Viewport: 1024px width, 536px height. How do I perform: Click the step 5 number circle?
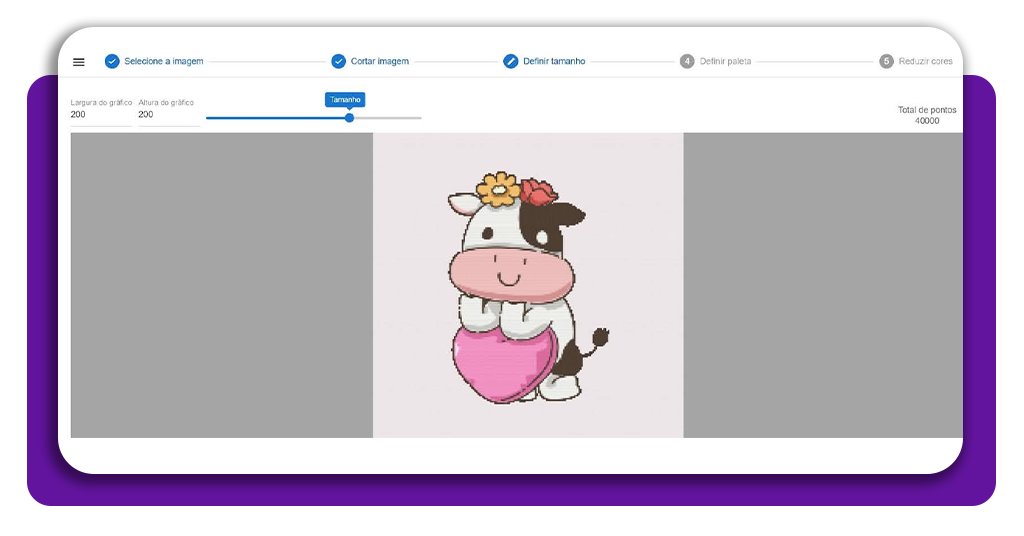pos(886,61)
